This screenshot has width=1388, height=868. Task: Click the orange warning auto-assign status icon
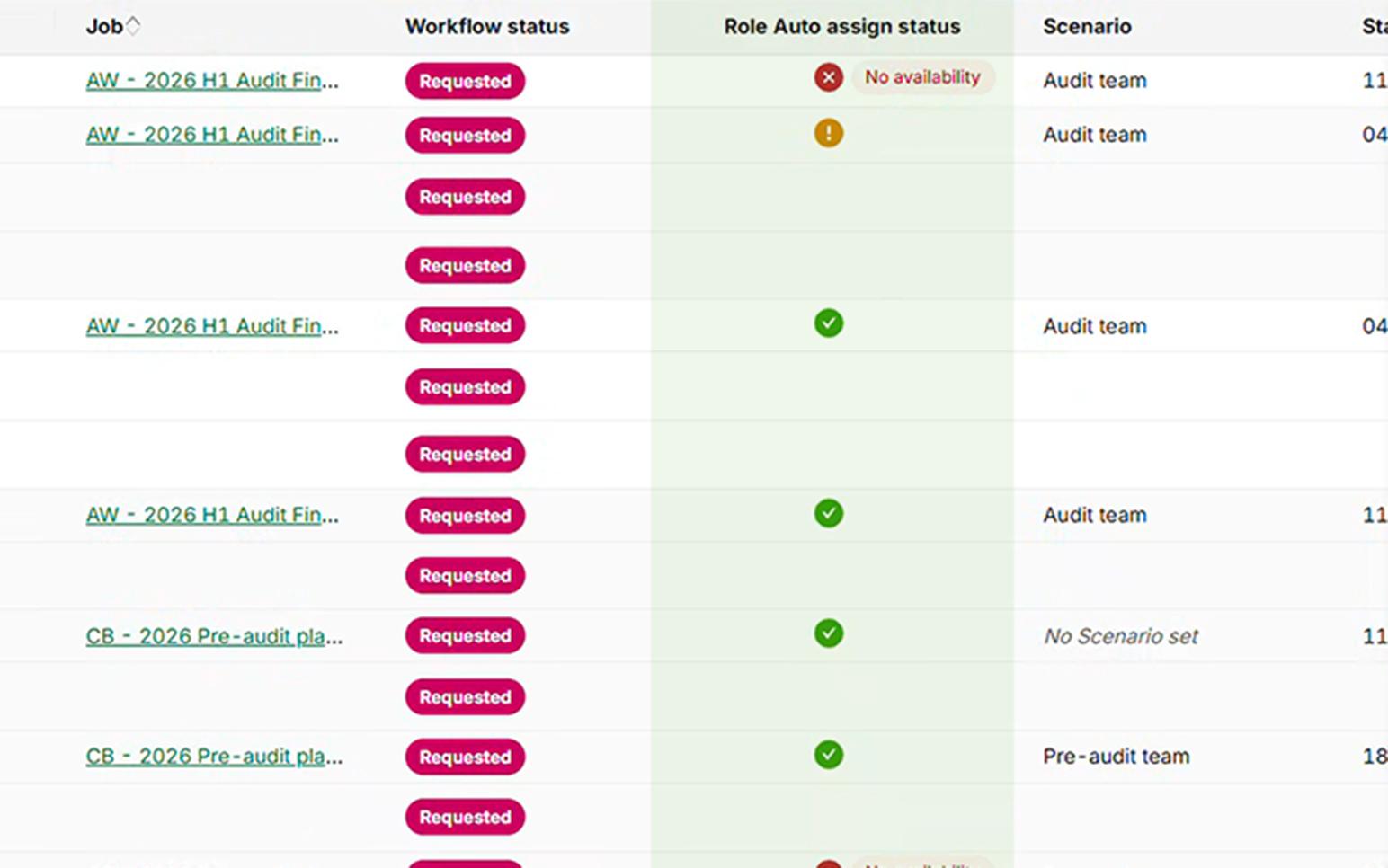(828, 134)
